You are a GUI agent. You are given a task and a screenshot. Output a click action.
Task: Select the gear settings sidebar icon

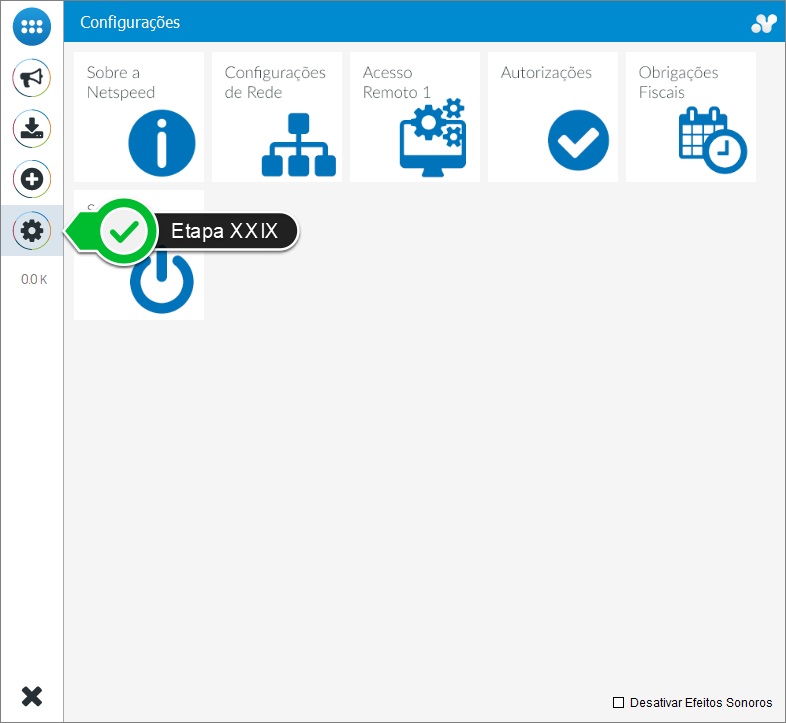tap(32, 231)
